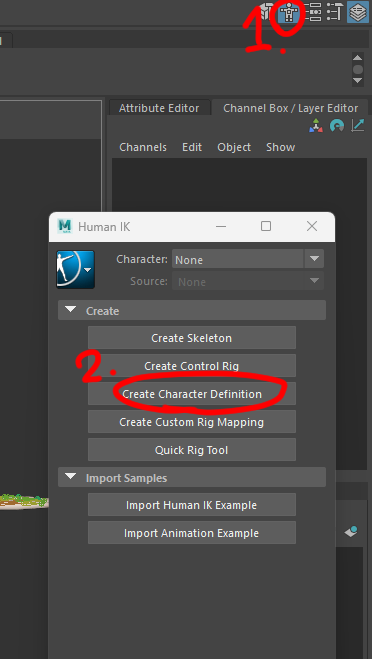Open the Human IK blue figure menu button
This screenshot has width=372, height=659.
pyautogui.click(x=75, y=269)
